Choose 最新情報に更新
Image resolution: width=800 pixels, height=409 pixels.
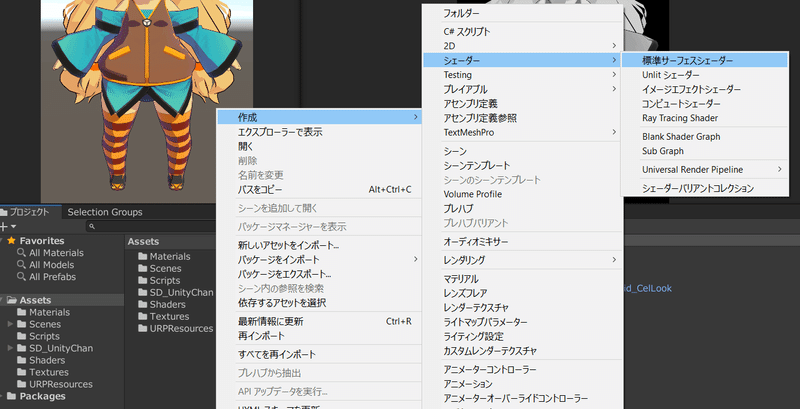pyautogui.click(x=319, y=322)
